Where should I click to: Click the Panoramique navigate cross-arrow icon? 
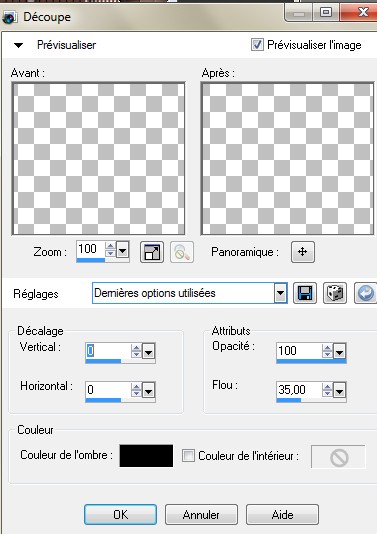click(303, 252)
